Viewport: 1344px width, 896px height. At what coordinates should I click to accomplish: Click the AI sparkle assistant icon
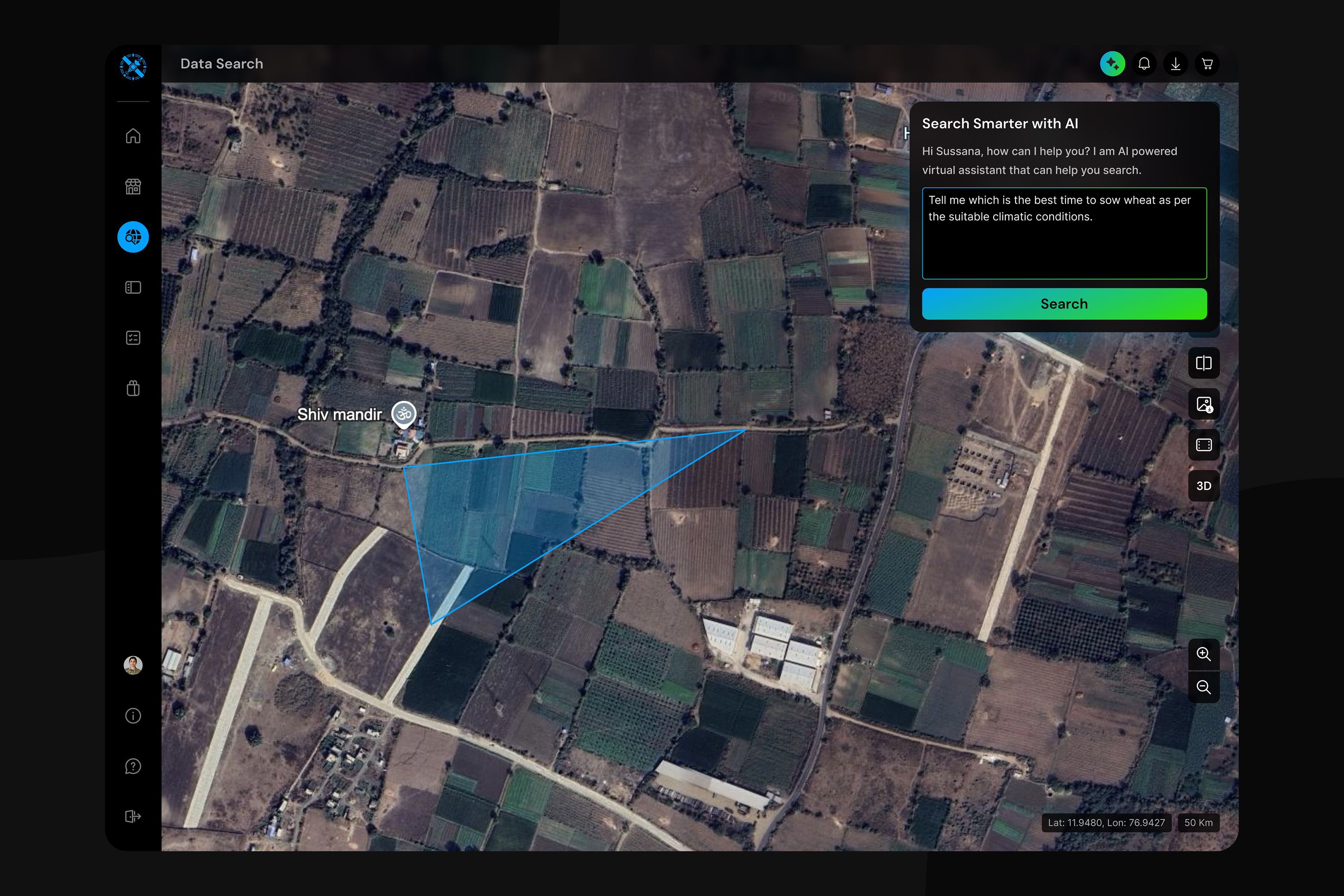pos(1112,64)
